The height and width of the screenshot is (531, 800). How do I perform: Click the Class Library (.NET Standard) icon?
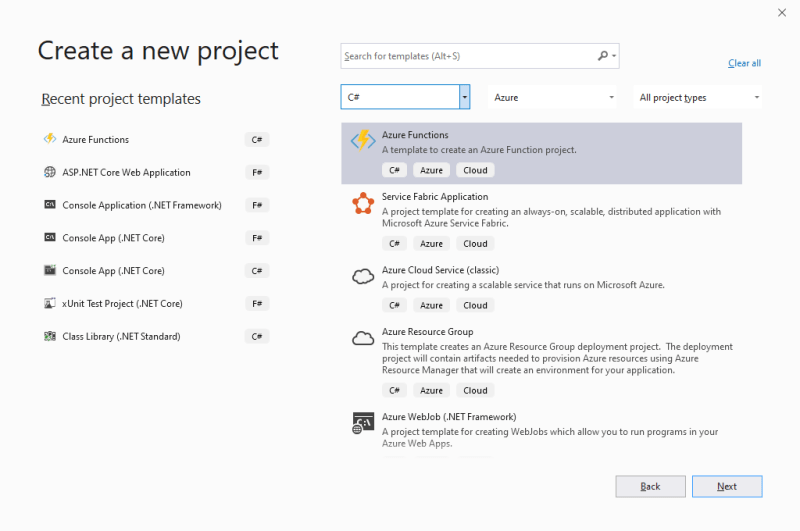click(49, 336)
